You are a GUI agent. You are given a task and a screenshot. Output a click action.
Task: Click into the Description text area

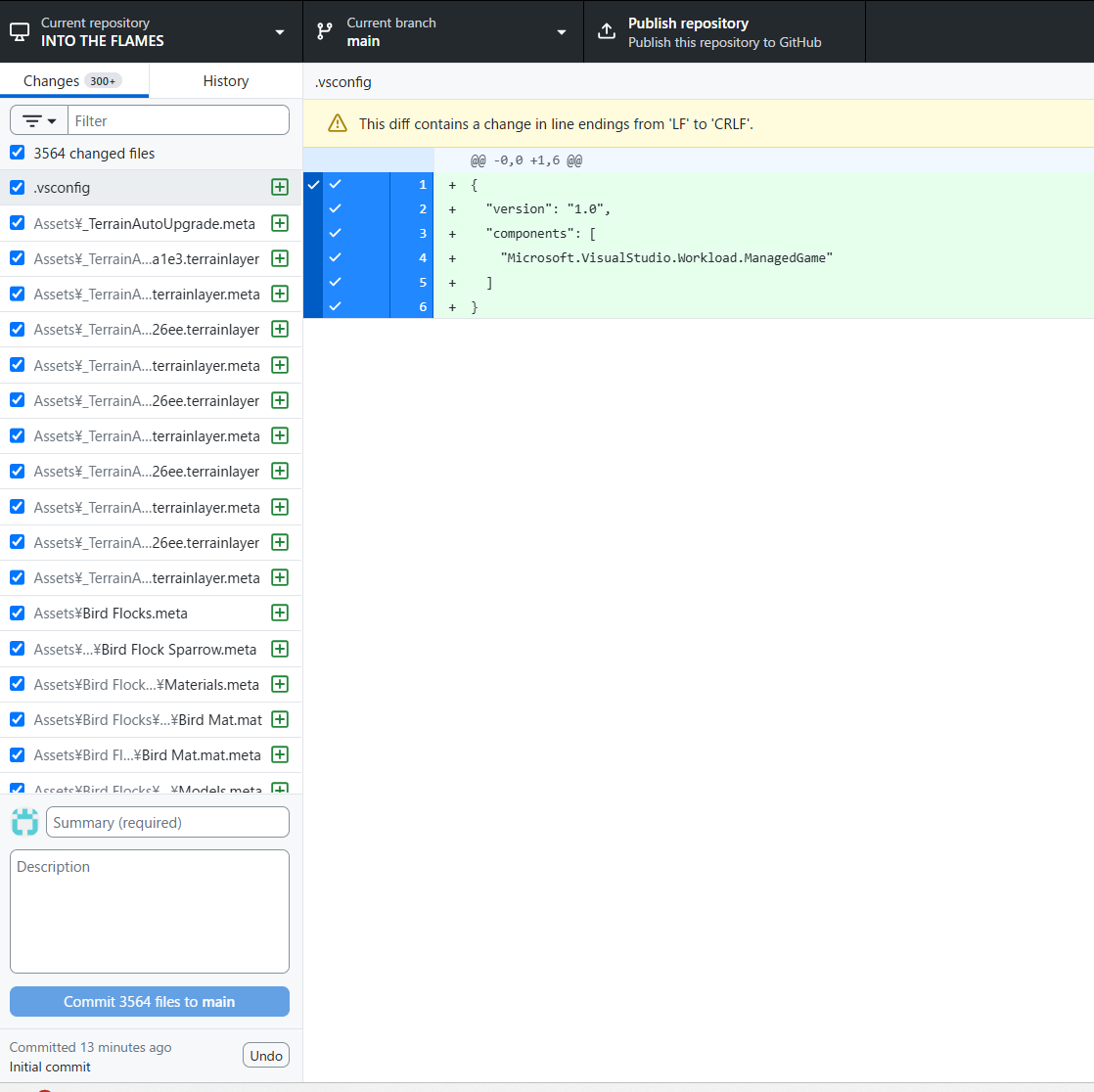[x=150, y=911]
